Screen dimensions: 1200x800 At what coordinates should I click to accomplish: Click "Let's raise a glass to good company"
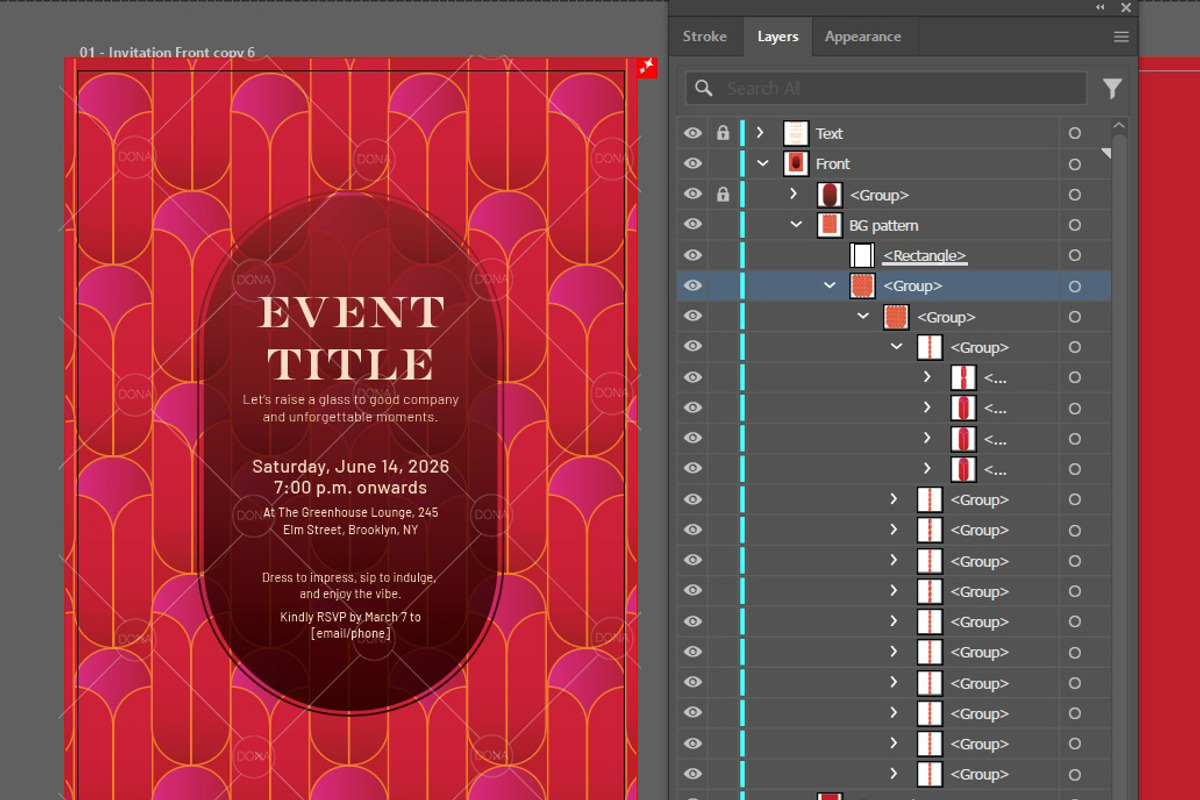click(351, 399)
